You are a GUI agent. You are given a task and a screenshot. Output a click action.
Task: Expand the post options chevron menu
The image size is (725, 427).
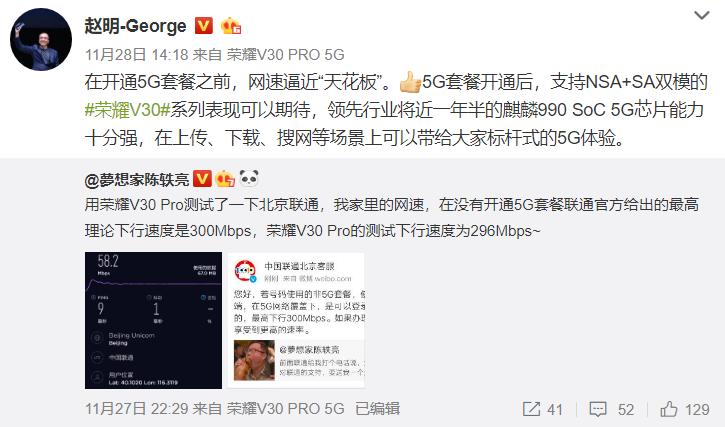coord(702,16)
